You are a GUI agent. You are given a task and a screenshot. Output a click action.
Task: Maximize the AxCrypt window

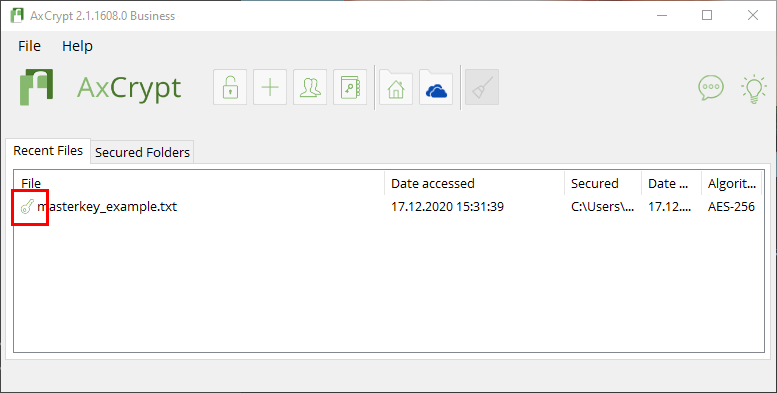click(707, 15)
